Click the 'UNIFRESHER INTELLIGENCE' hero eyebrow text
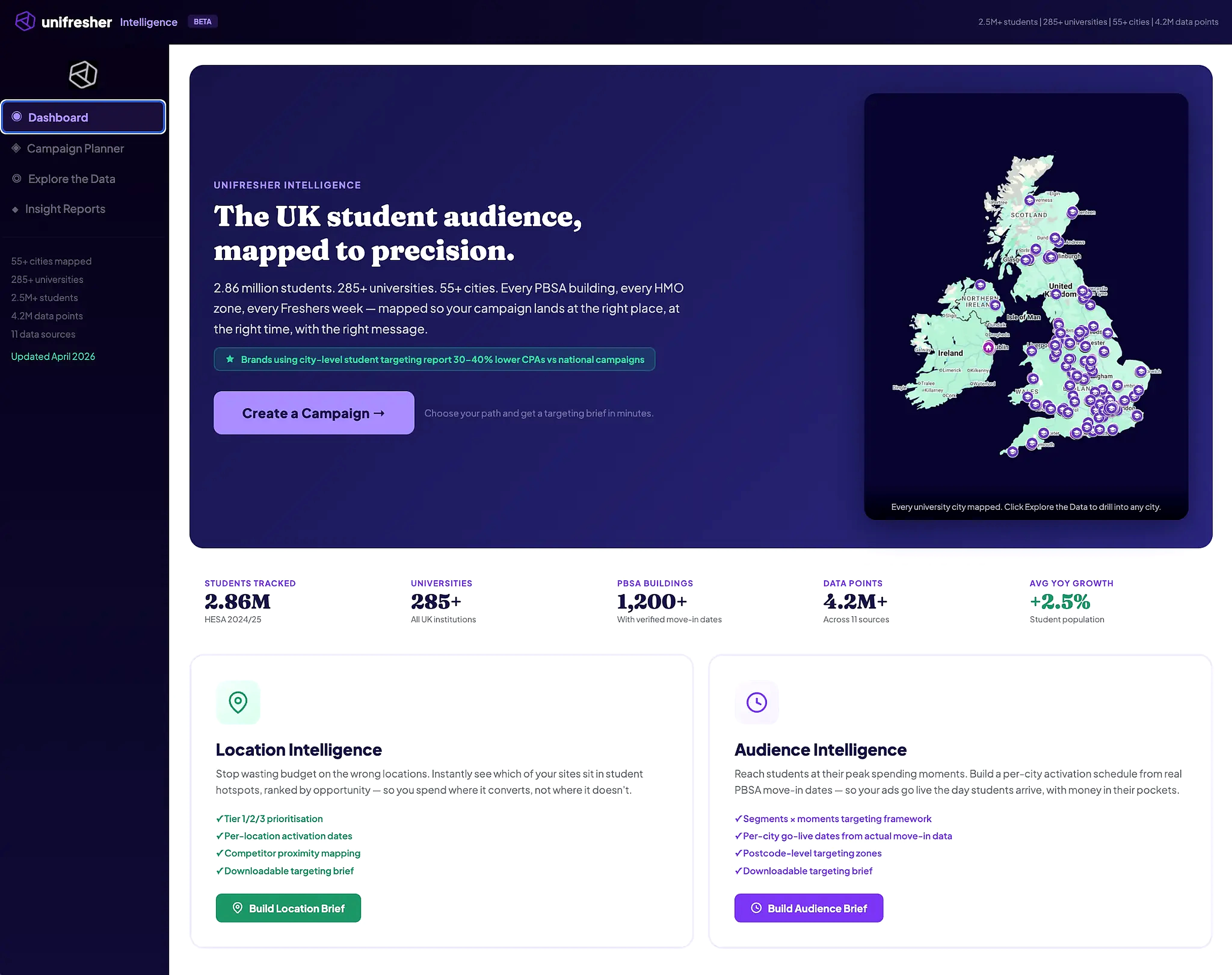1232x975 pixels. point(287,185)
